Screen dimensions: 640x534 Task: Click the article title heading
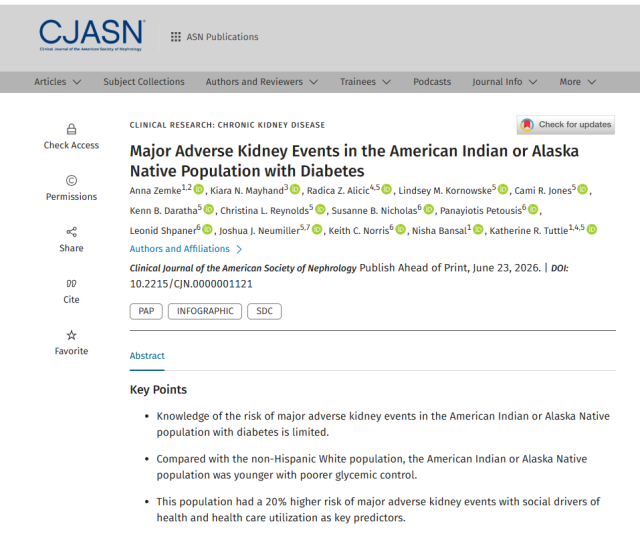pyautogui.click(x=354, y=161)
